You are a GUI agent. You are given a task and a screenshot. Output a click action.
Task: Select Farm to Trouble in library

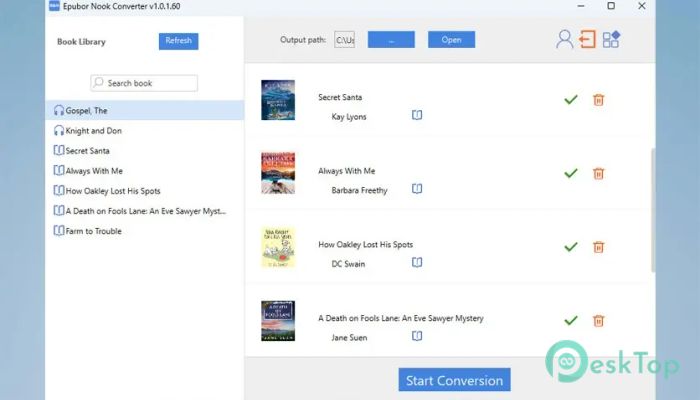(145, 231)
